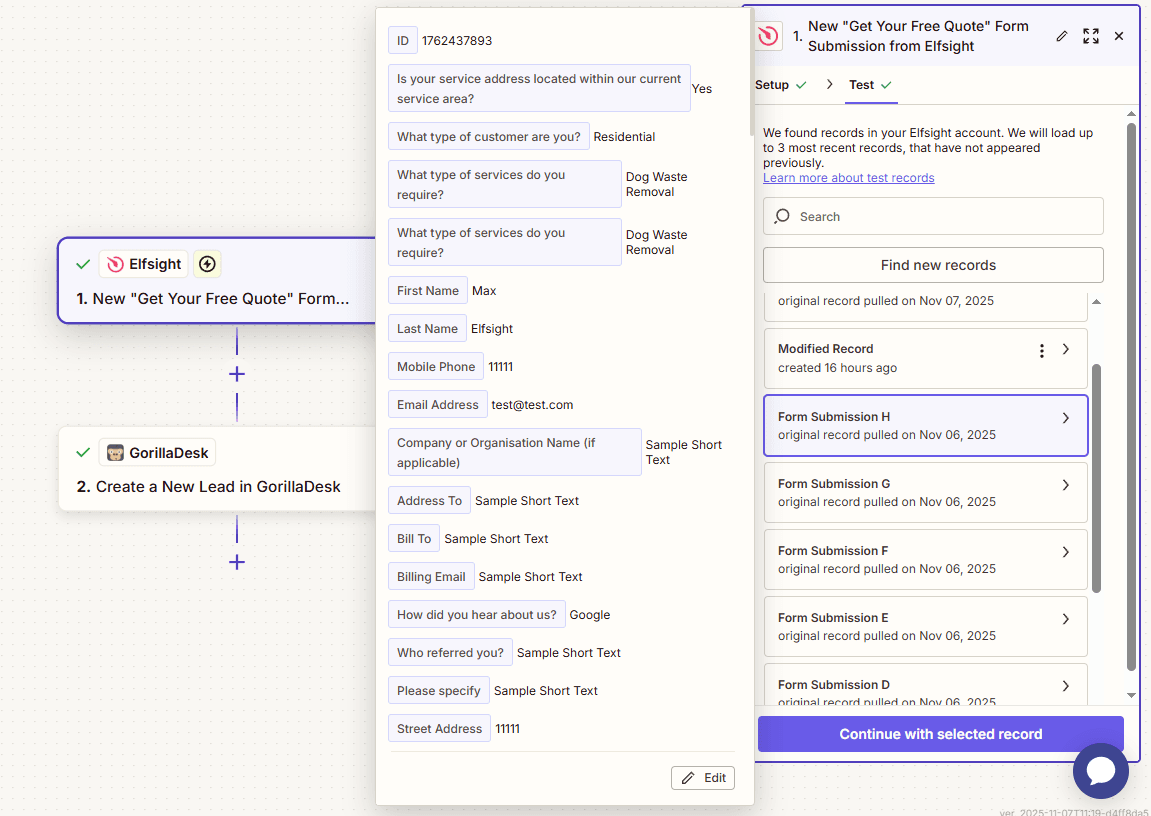Click the test@test.com value
The image size is (1151, 816).
(x=532, y=405)
